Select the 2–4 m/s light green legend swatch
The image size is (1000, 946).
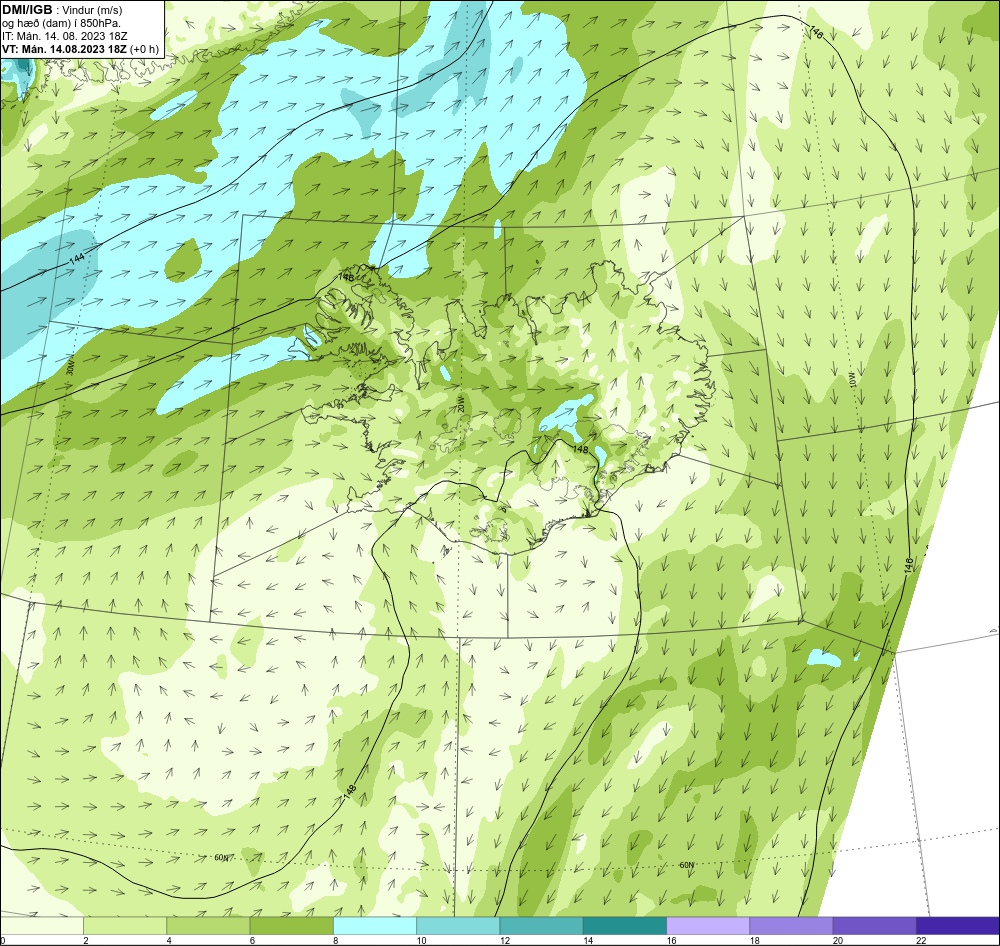click(x=125, y=926)
